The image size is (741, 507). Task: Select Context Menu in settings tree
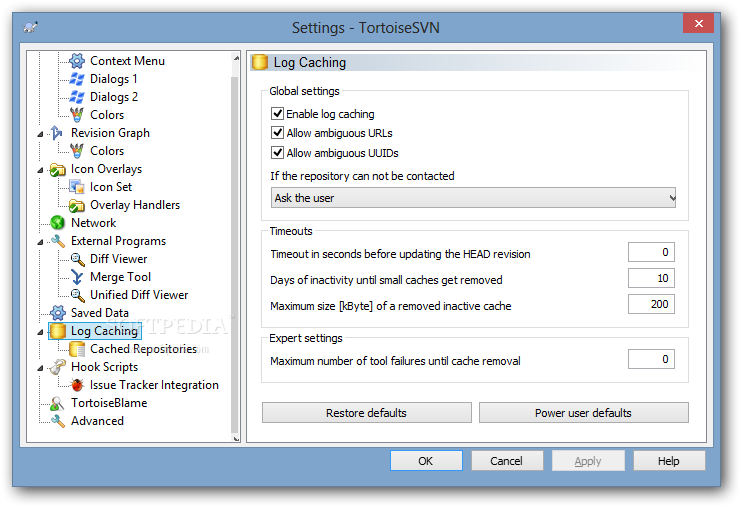click(127, 61)
